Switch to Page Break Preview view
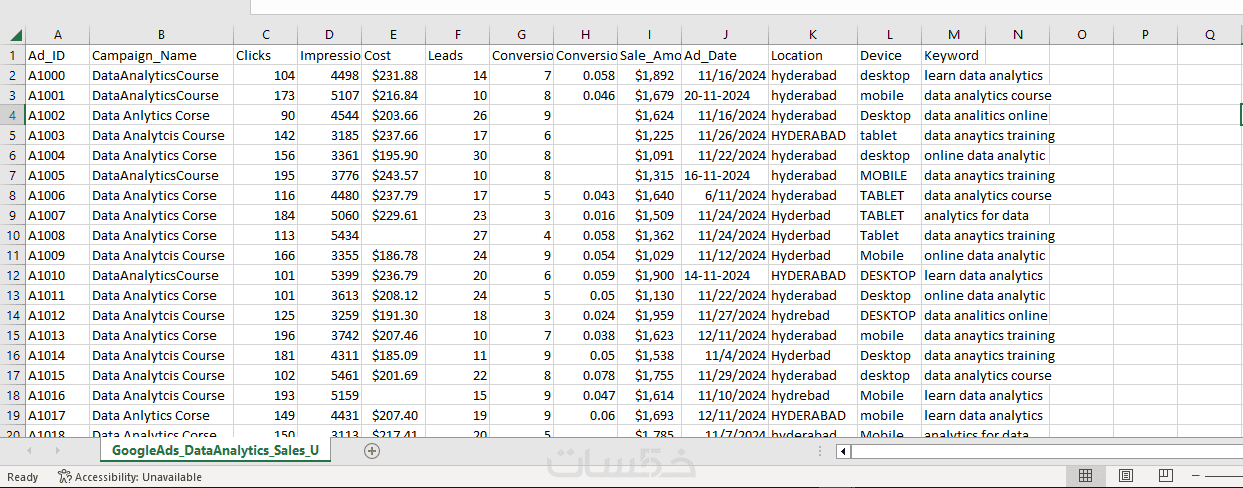 (x=1165, y=476)
